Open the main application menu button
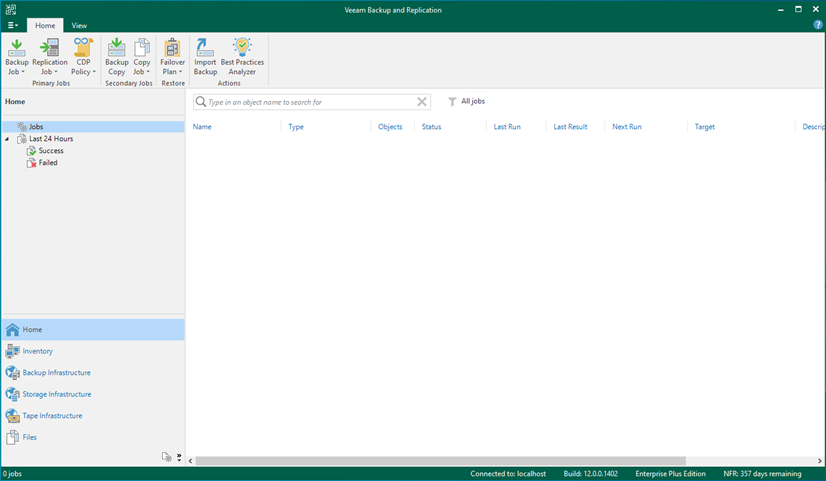 13,25
